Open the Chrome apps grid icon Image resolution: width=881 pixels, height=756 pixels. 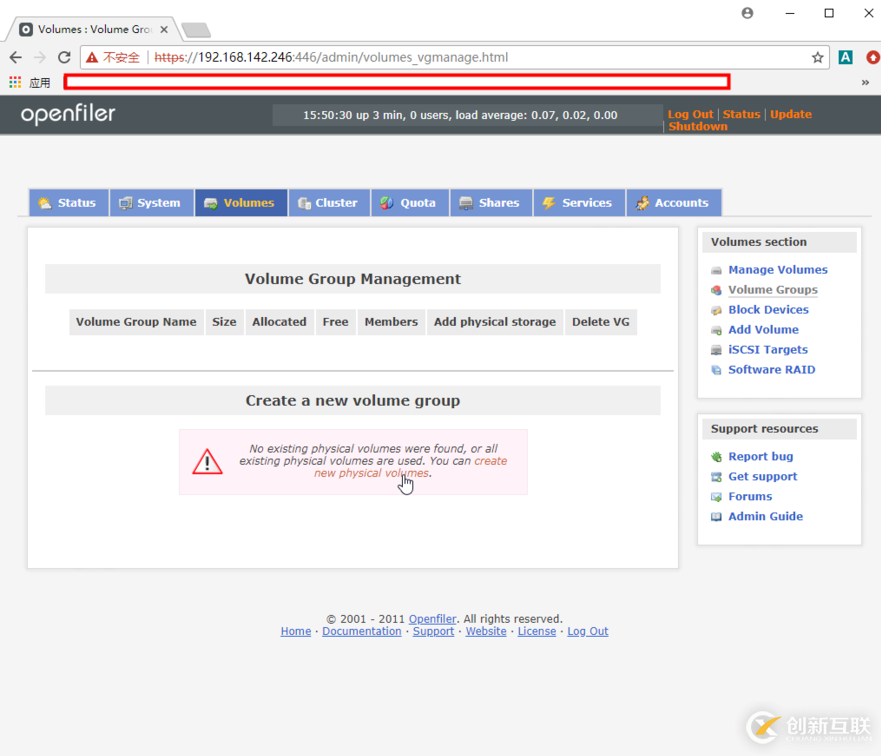[x=15, y=83]
